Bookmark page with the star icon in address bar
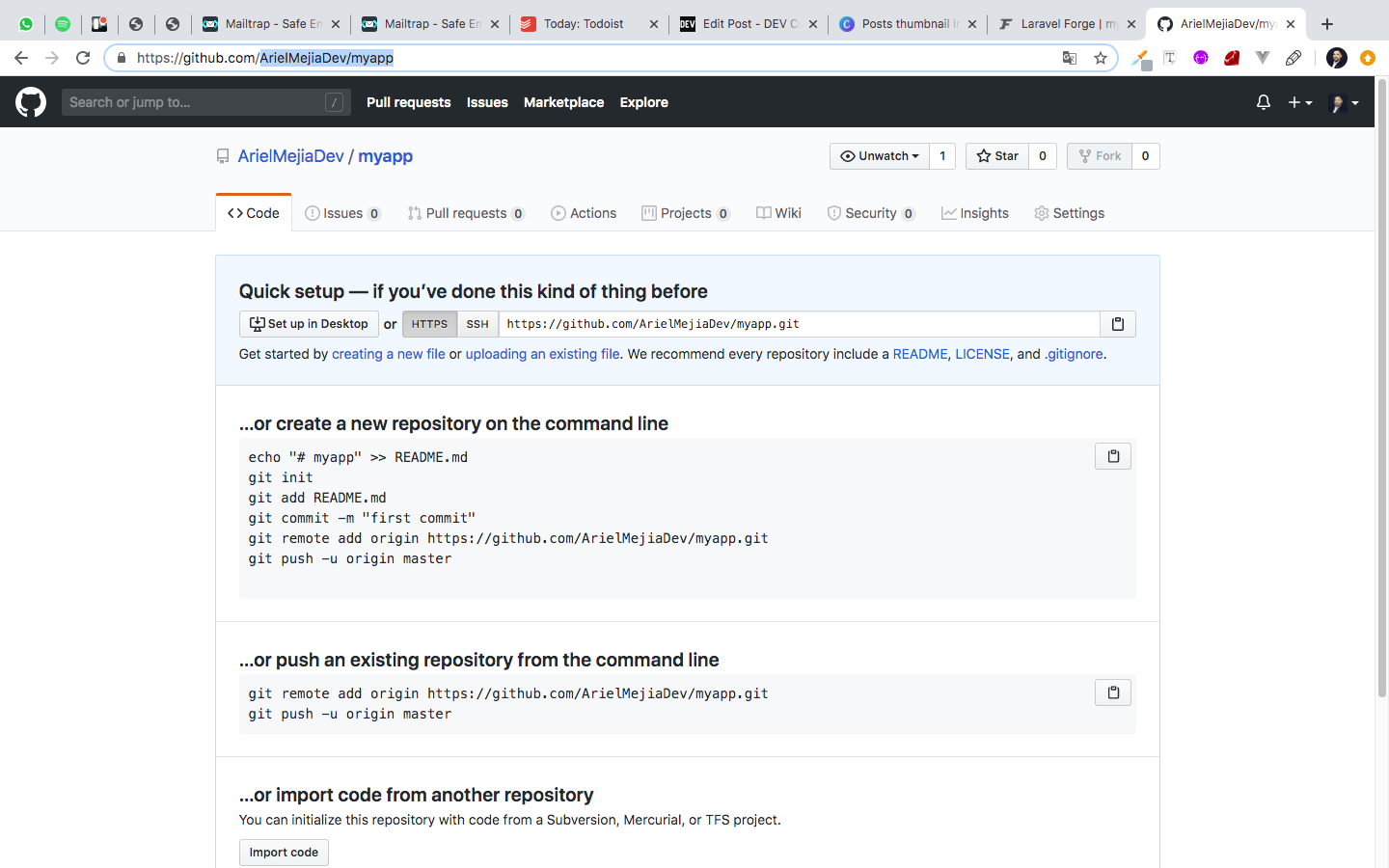 pos(1101,58)
